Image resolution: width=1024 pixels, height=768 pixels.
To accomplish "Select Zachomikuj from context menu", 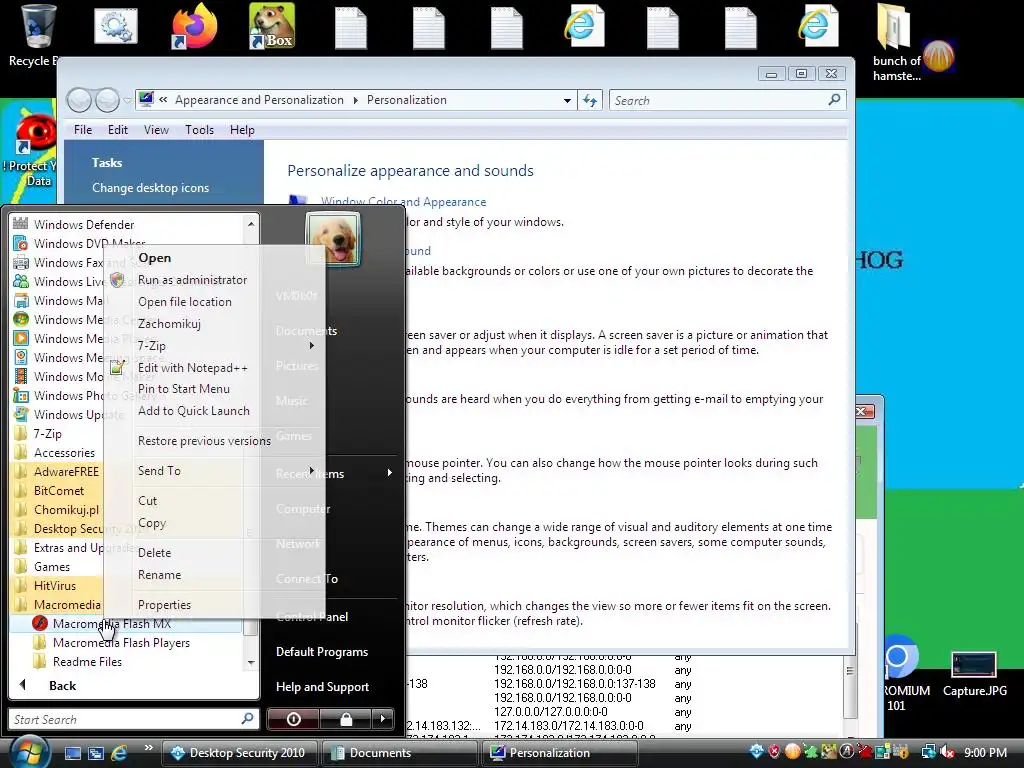I will click(169, 323).
